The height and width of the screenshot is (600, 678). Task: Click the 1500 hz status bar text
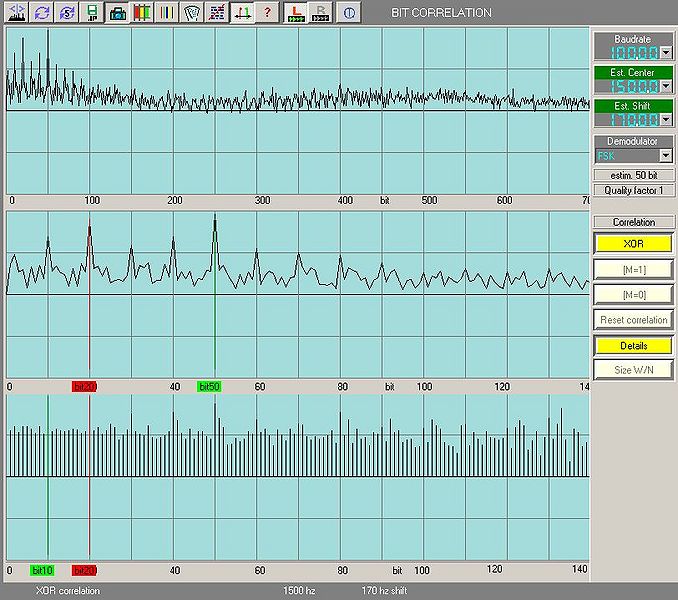pyautogui.click(x=299, y=590)
